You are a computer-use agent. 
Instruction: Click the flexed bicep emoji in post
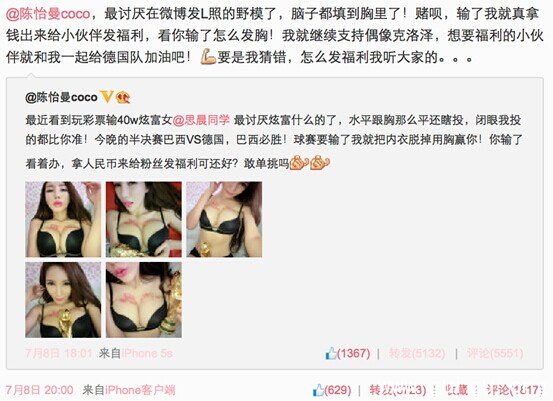pos(208,57)
